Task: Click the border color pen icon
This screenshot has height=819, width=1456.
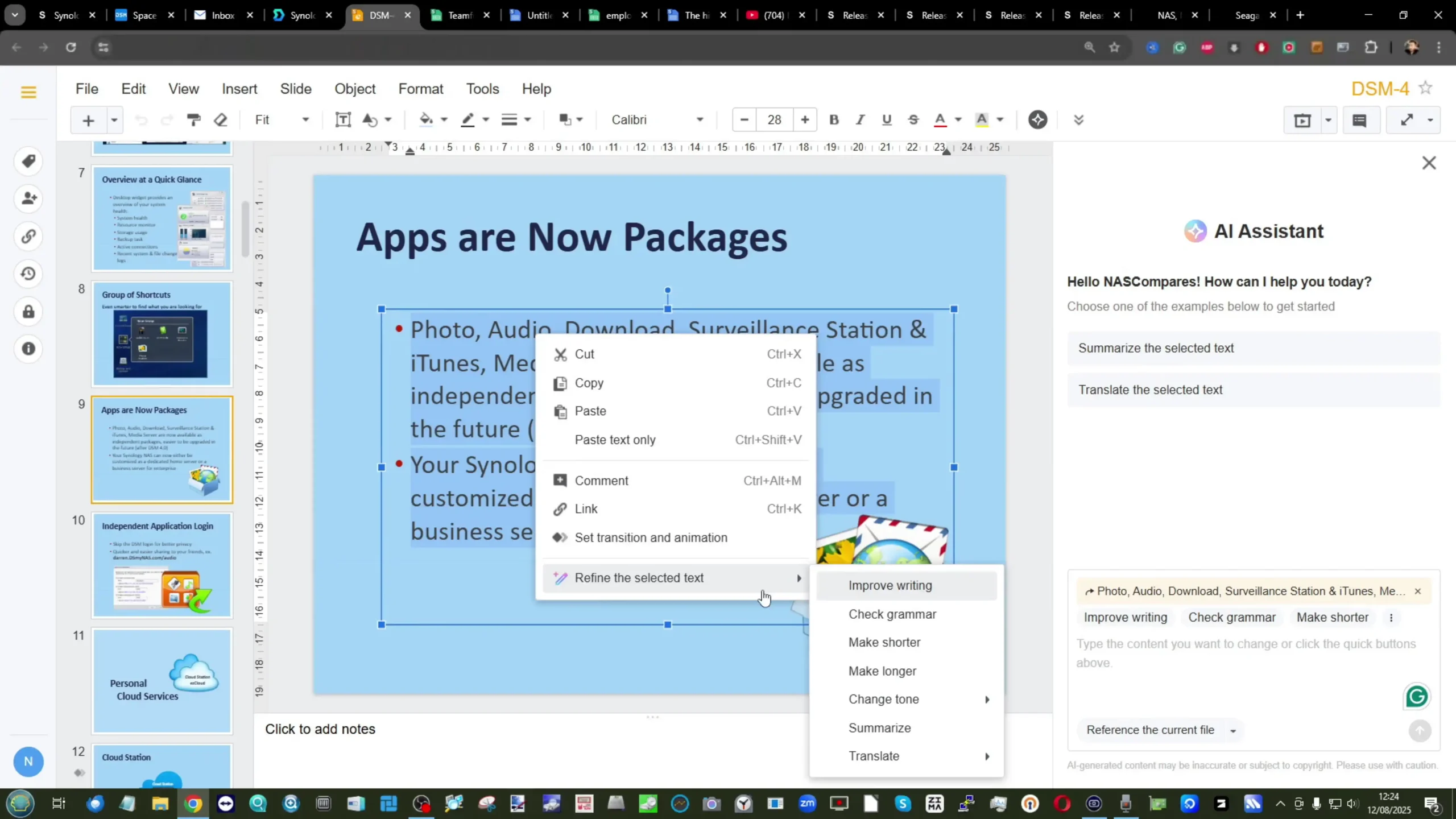Action: 468,120
